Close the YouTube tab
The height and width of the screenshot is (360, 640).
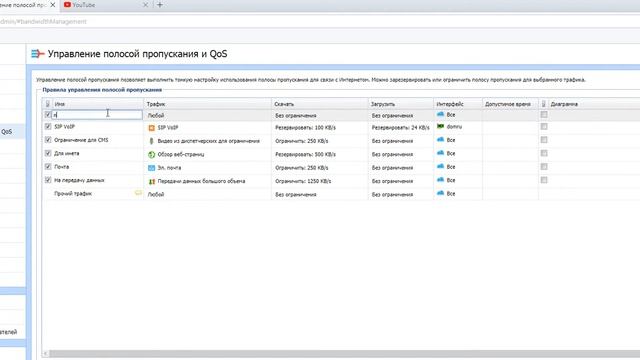pos(145,5)
